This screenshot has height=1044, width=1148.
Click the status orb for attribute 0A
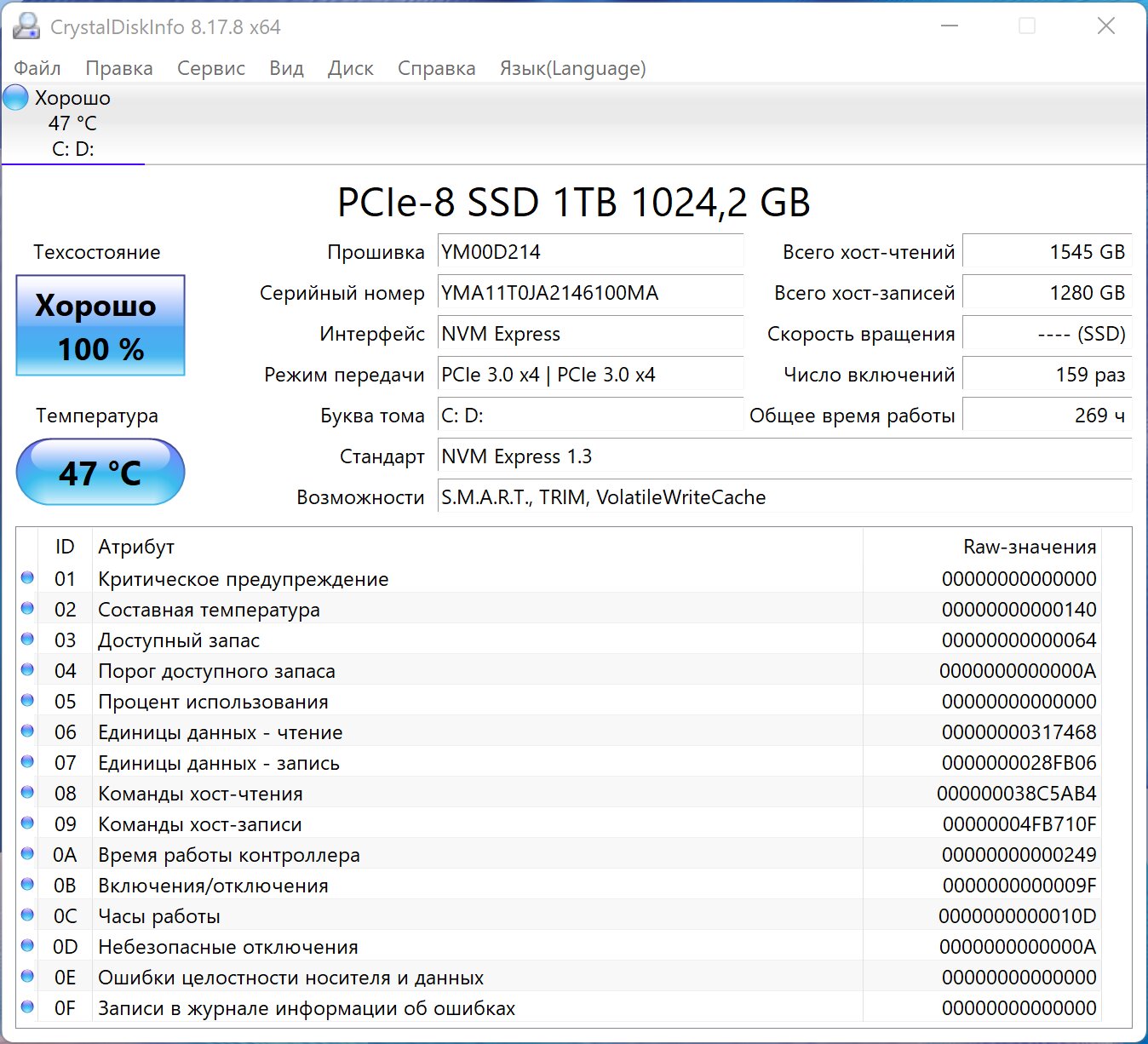27,853
